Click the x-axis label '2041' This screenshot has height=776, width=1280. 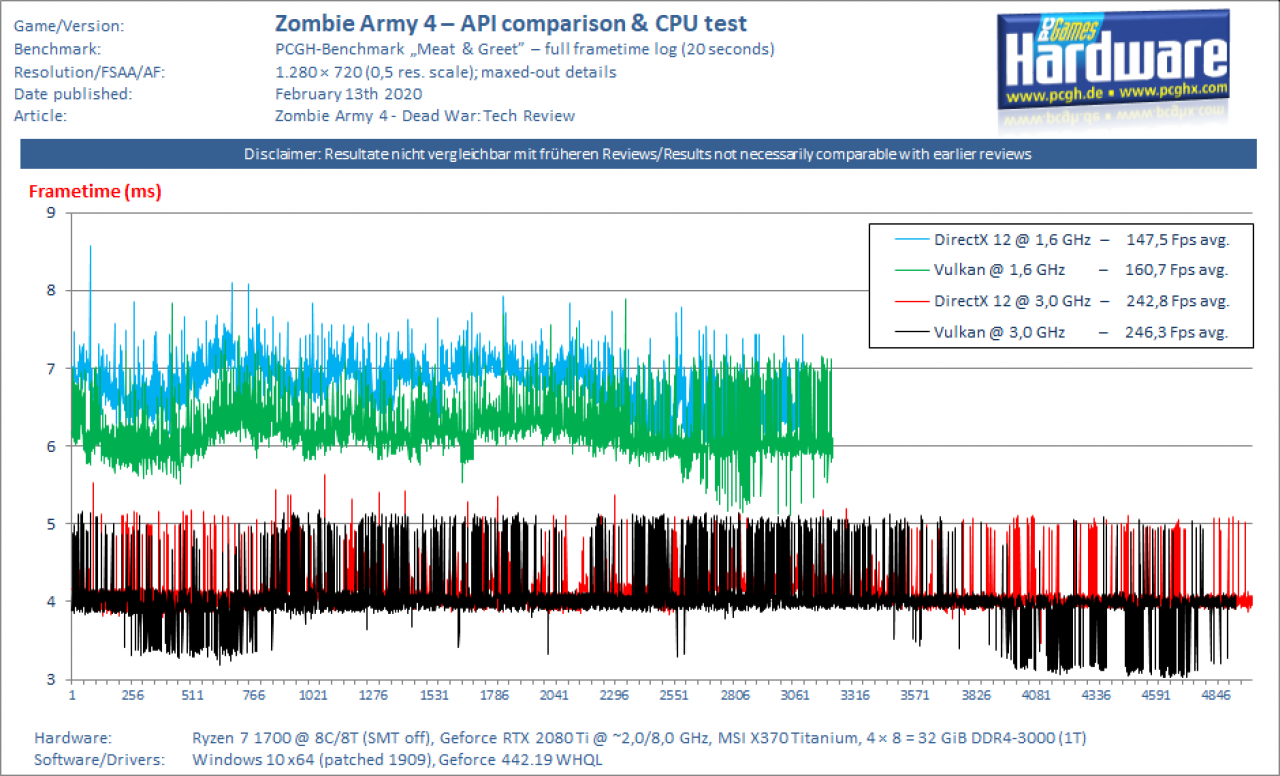pos(554,695)
